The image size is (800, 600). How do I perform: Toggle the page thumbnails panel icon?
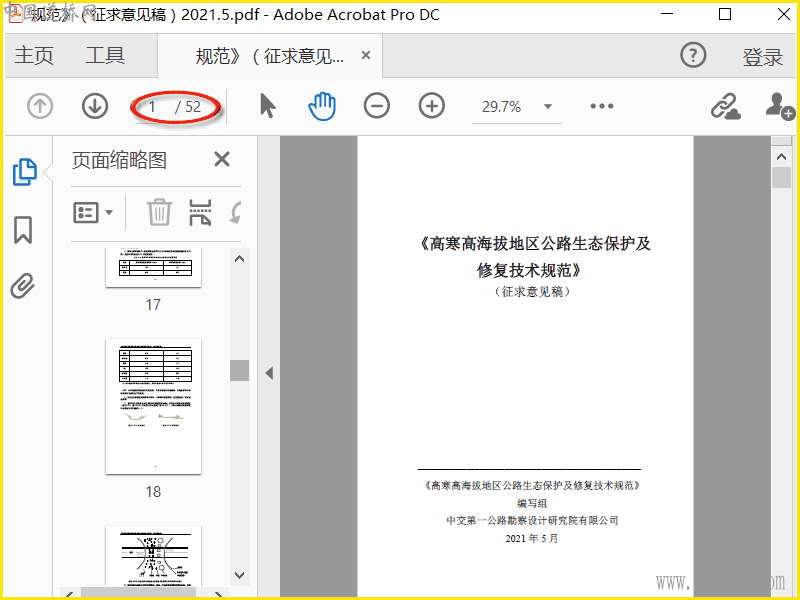(24, 171)
